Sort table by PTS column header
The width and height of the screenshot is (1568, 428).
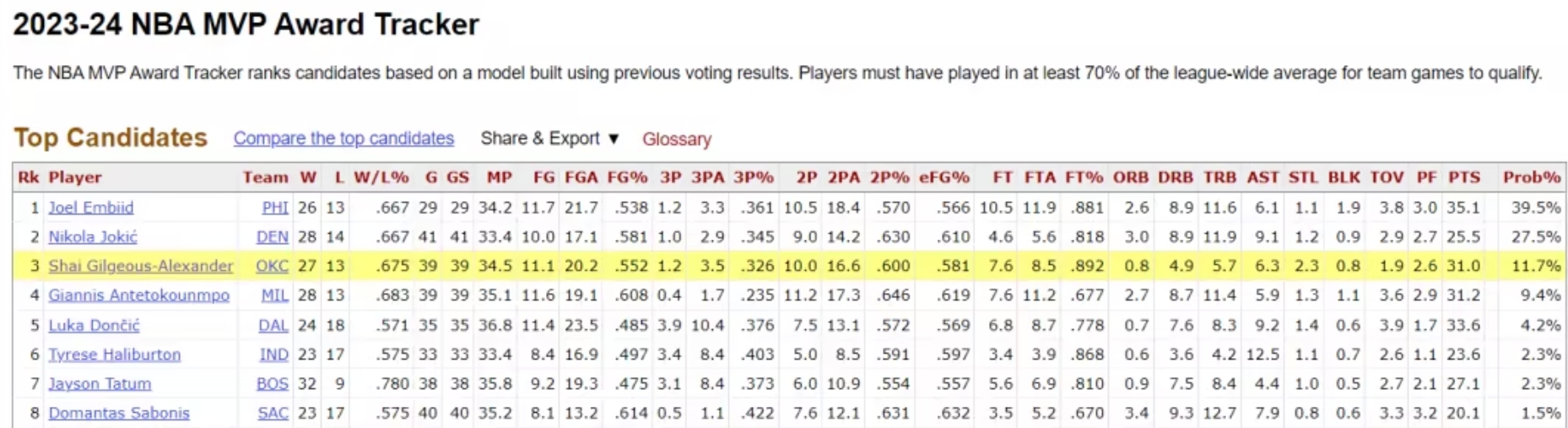point(1463,177)
